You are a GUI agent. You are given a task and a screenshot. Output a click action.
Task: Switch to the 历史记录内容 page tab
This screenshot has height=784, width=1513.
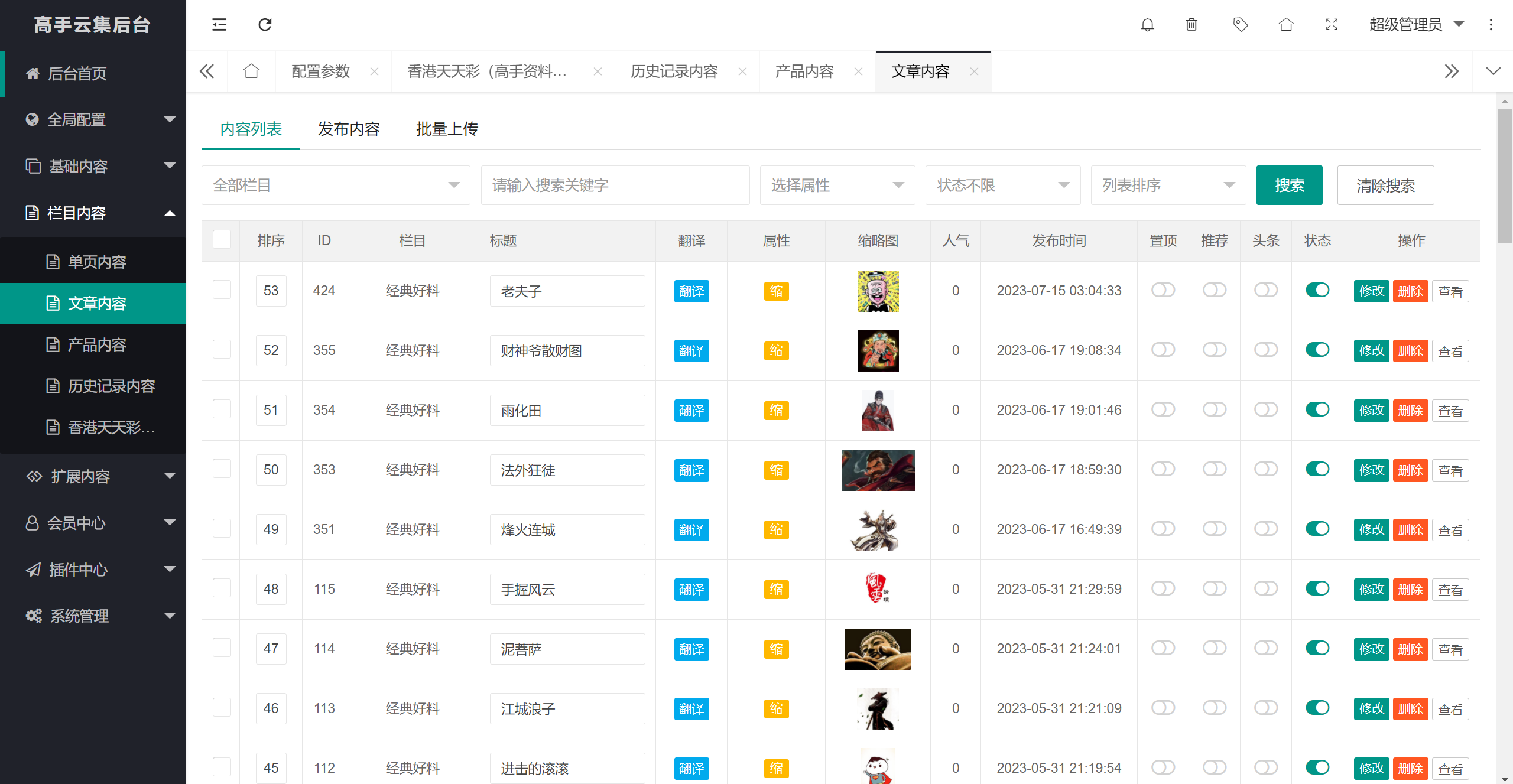pos(674,71)
